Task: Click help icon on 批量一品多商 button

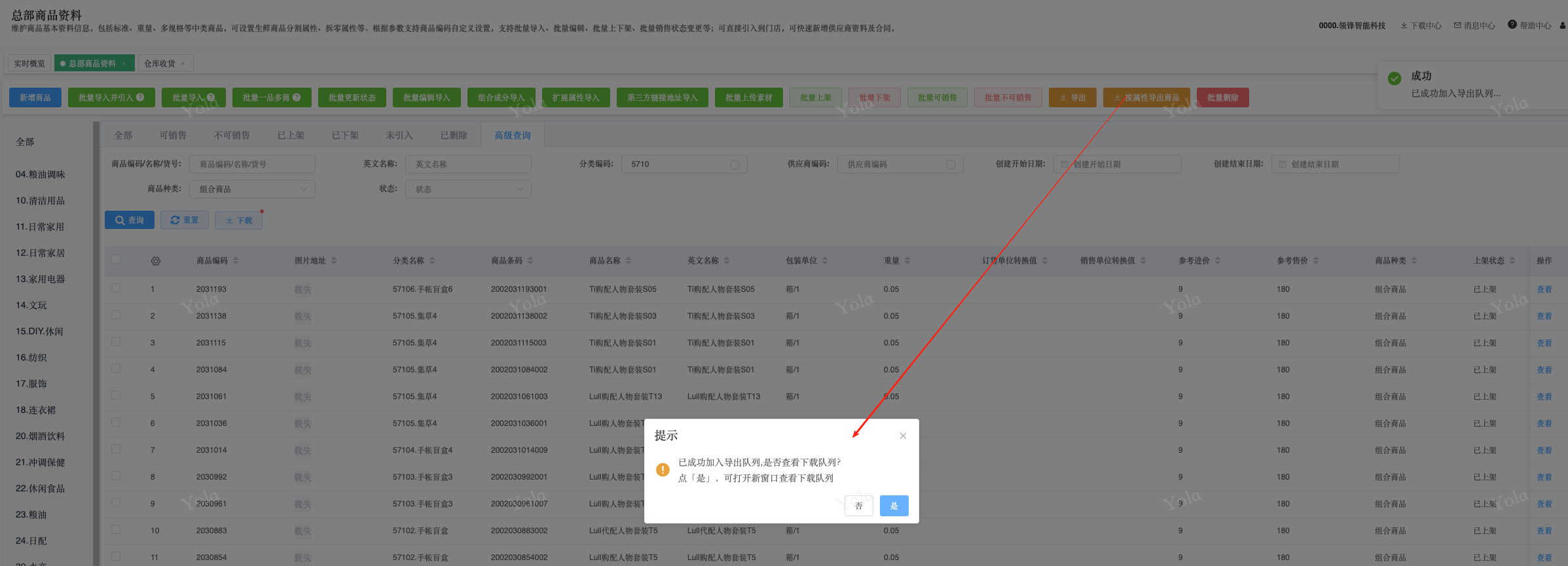Action: point(297,97)
